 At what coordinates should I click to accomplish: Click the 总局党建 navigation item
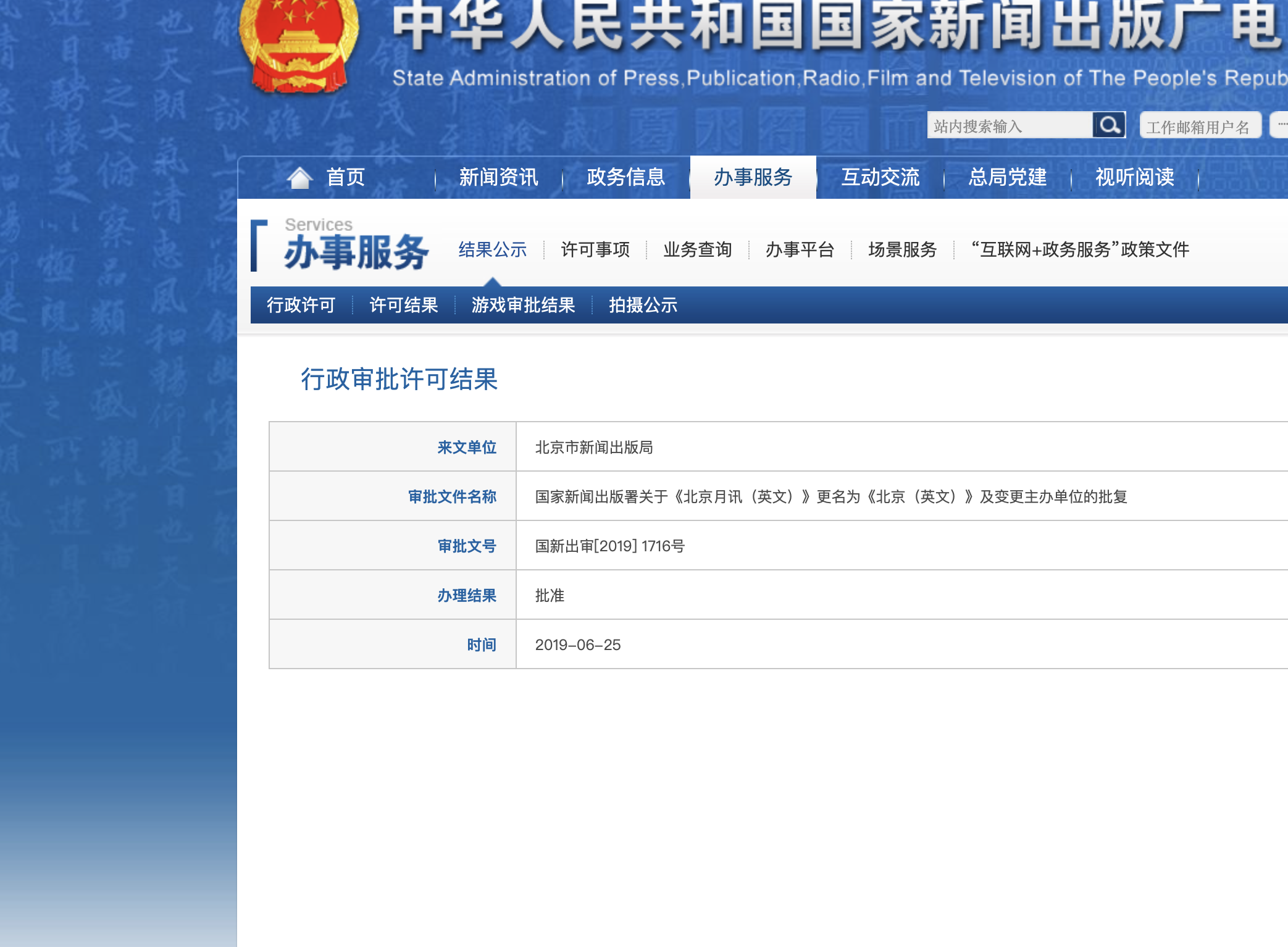[x=1007, y=178]
